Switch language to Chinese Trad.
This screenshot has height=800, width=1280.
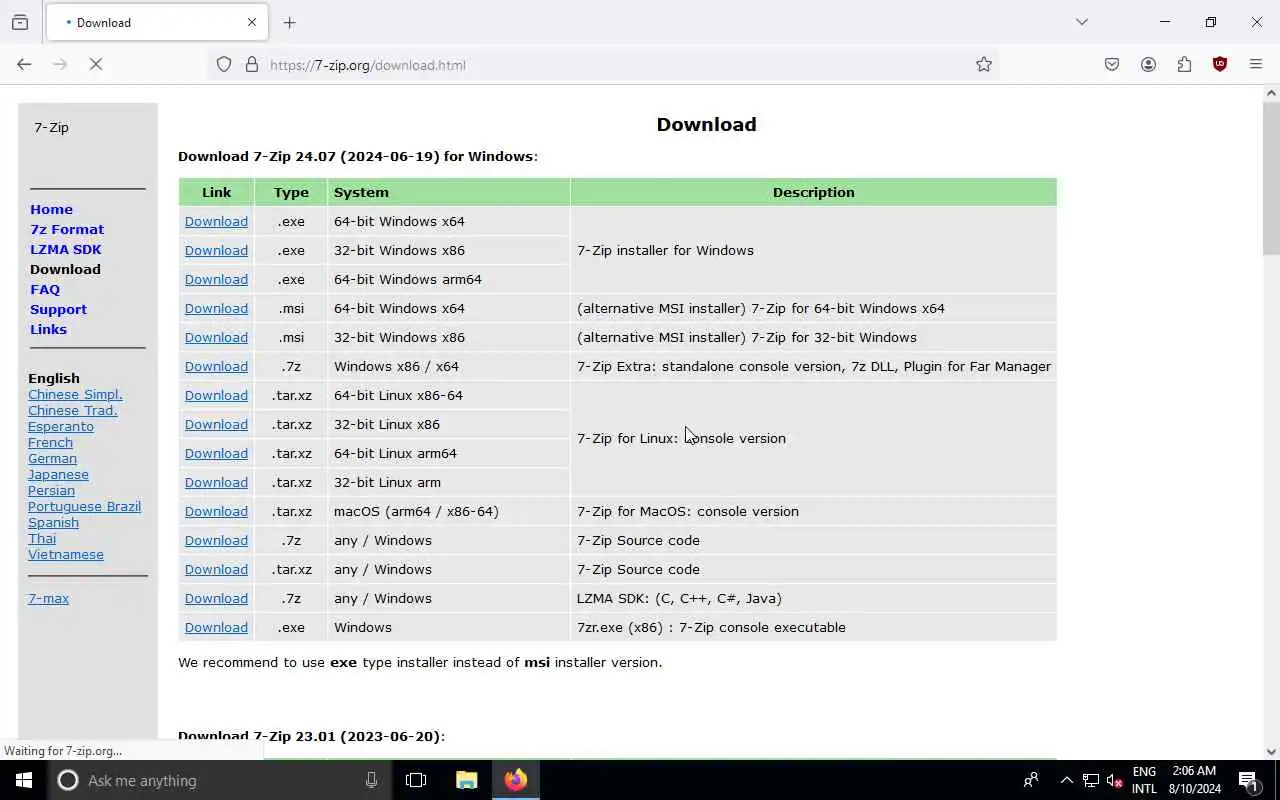[73, 410]
